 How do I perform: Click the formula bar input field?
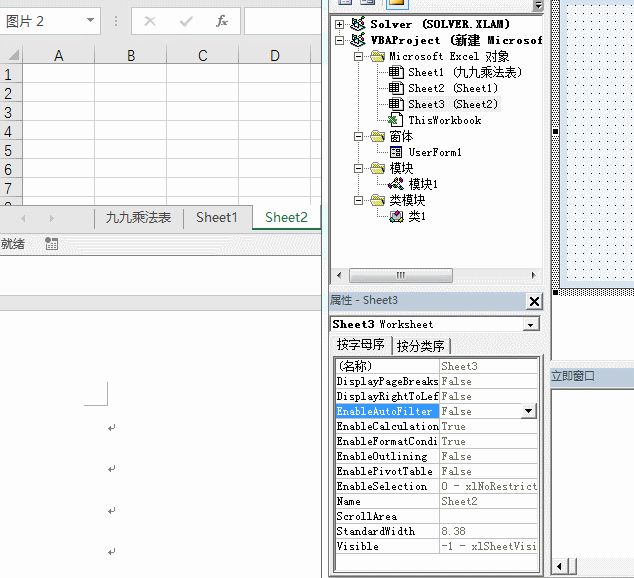click(x=283, y=21)
